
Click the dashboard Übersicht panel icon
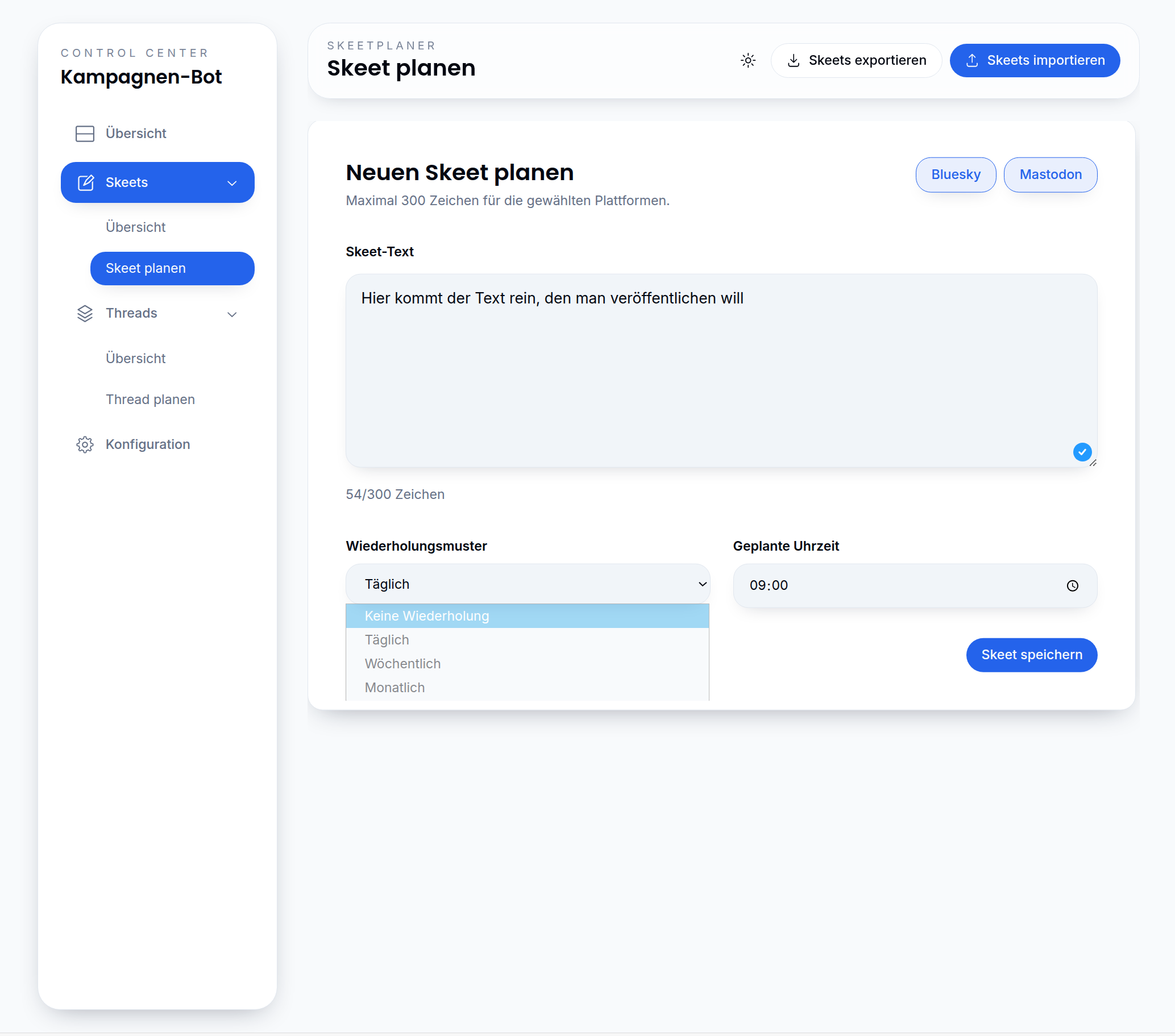(85, 134)
